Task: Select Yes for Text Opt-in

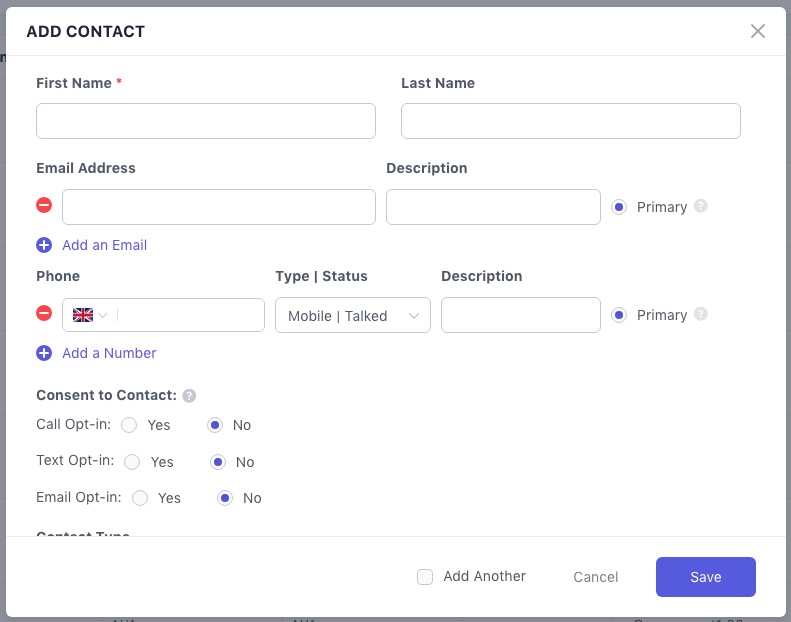Action: click(x=132, y=462)
